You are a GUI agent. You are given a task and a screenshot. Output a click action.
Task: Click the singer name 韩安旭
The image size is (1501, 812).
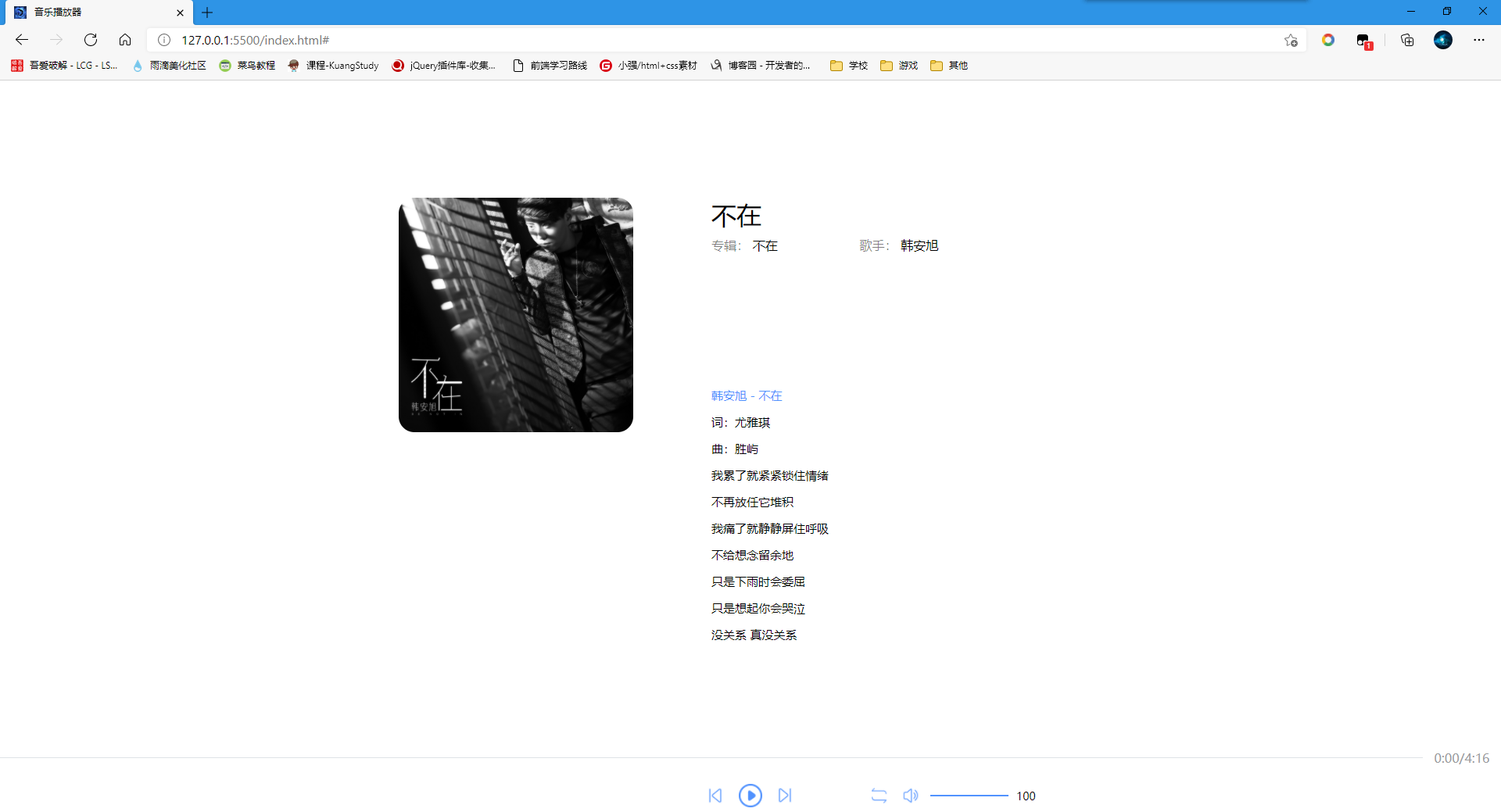pyautogui.click(x=918, y=245)
